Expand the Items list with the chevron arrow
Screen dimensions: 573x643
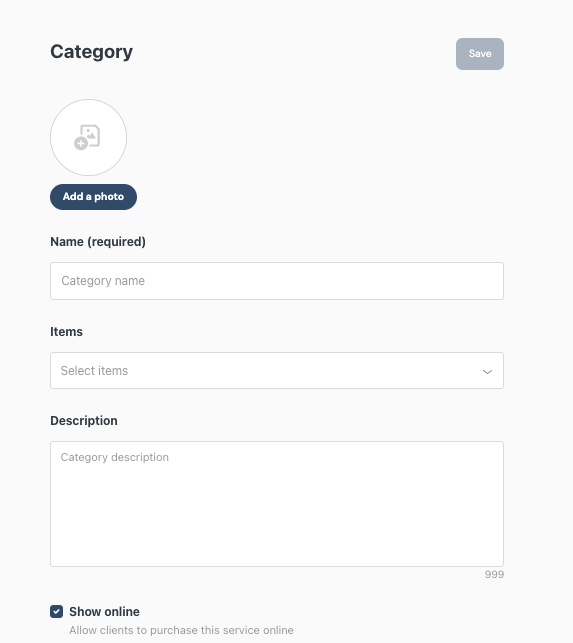(487, 372)
